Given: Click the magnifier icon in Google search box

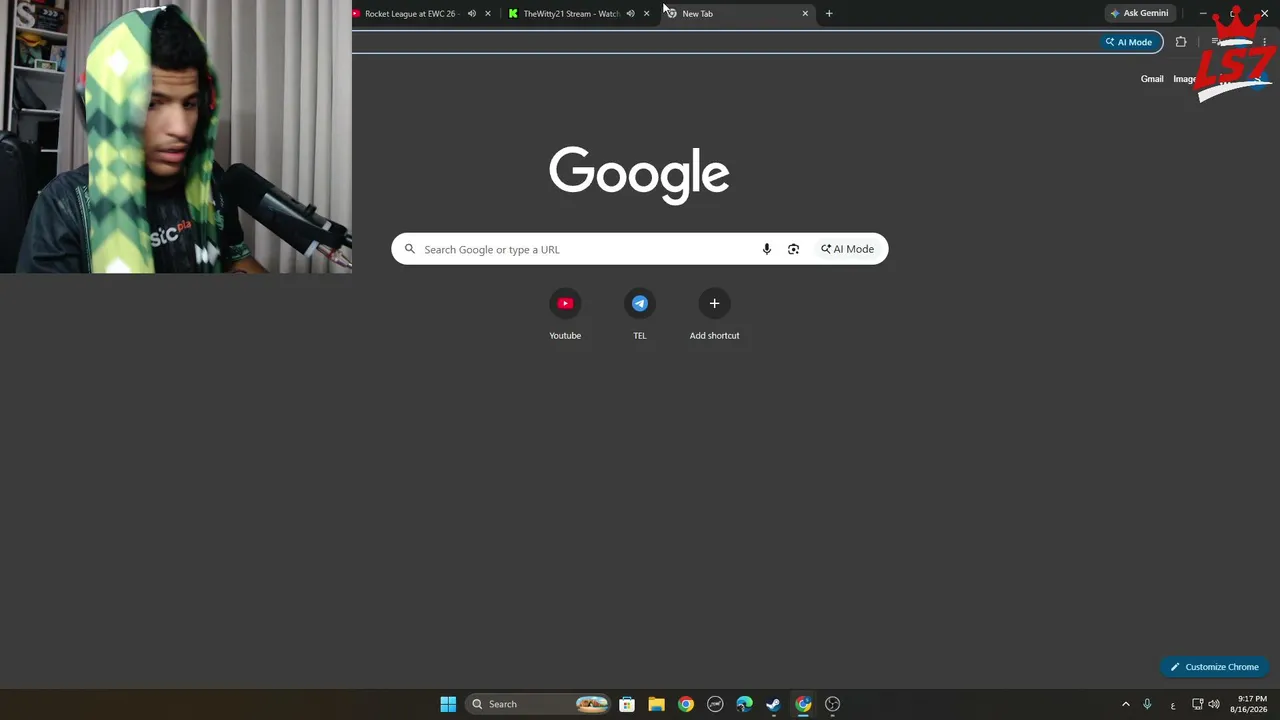Looking at the screenshot, I should (x=409, y=249).
